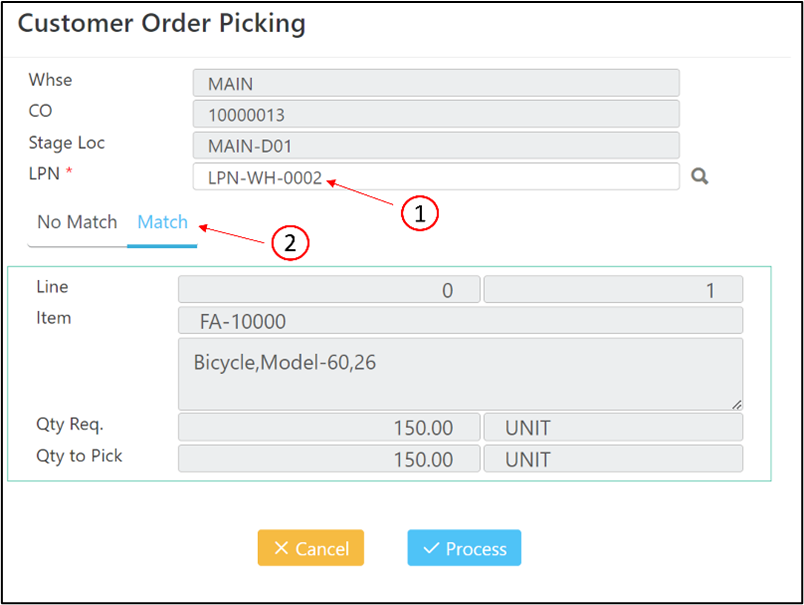Click the Qty Req. UNIT field
Screen dimensions: 804x605
coord(612,428)
